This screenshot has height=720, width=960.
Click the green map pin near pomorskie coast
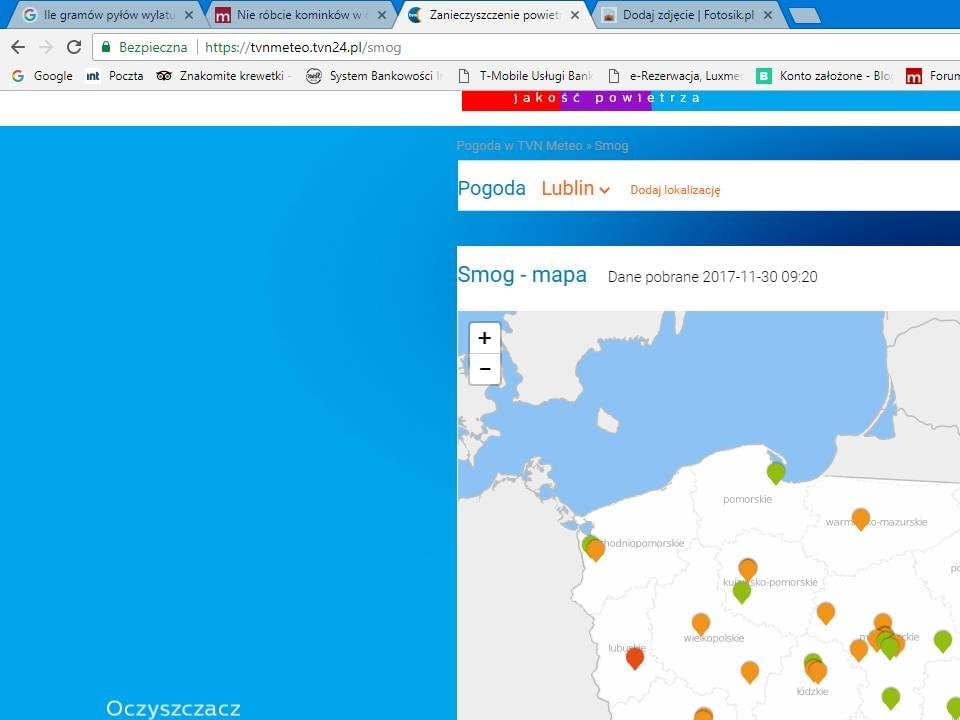(776, 471)
